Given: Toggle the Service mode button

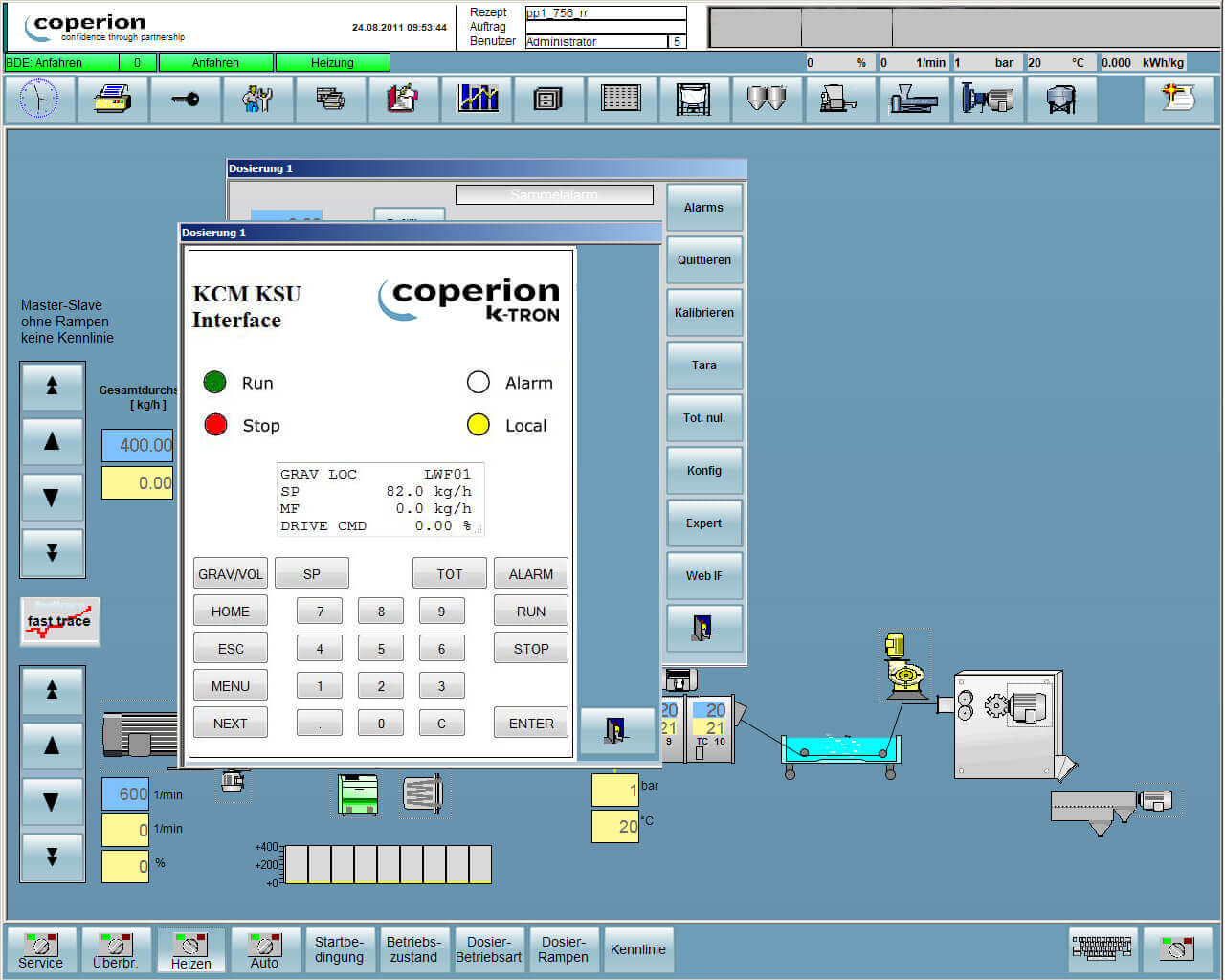Looking at the screenshot, I should (40, 949).
